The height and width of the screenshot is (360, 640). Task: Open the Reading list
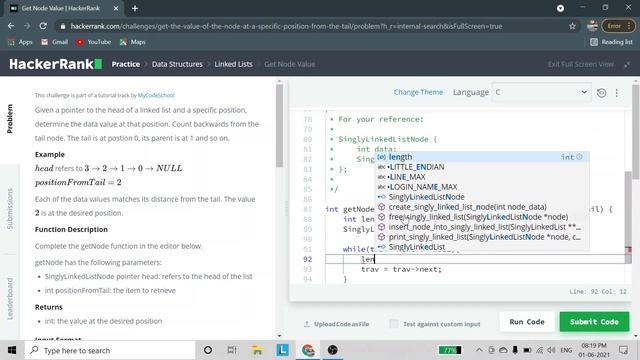pos(611,42)
